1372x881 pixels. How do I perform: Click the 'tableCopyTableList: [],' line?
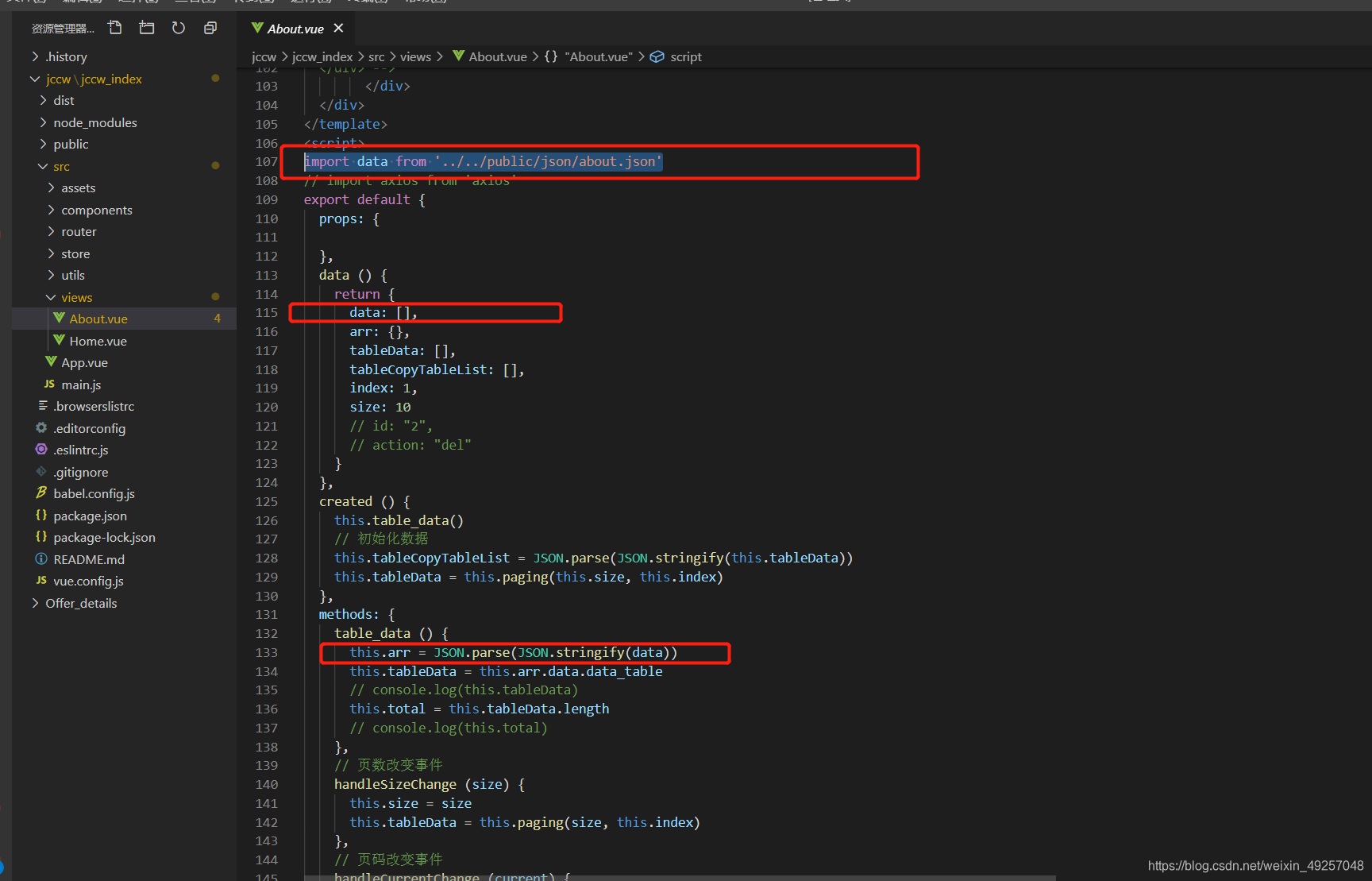point(437,369)
